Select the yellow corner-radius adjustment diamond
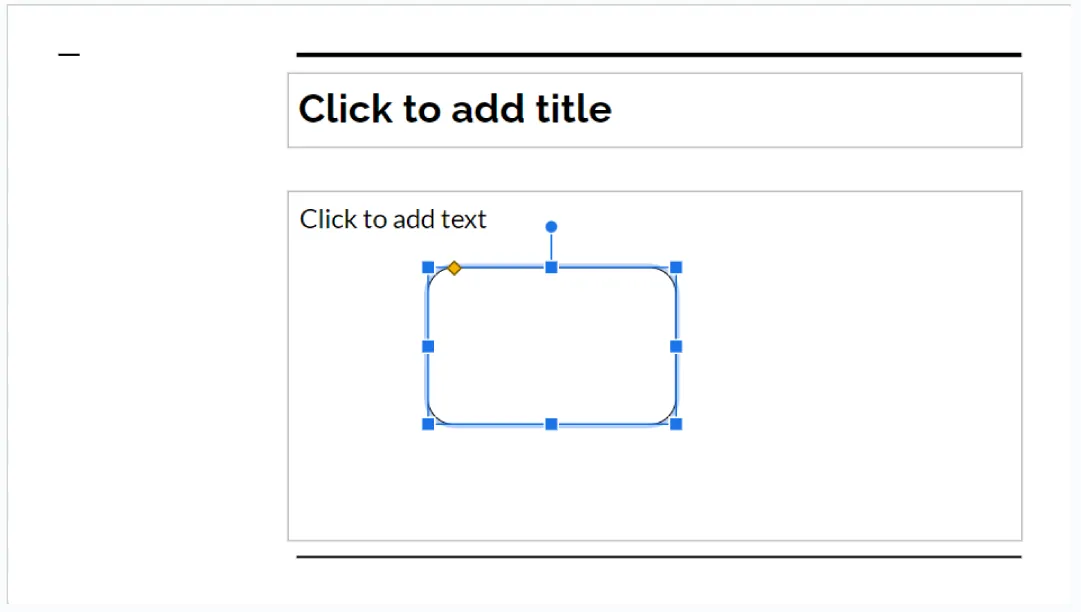Screen dimensions: 1081x612 tap(452, 267)
